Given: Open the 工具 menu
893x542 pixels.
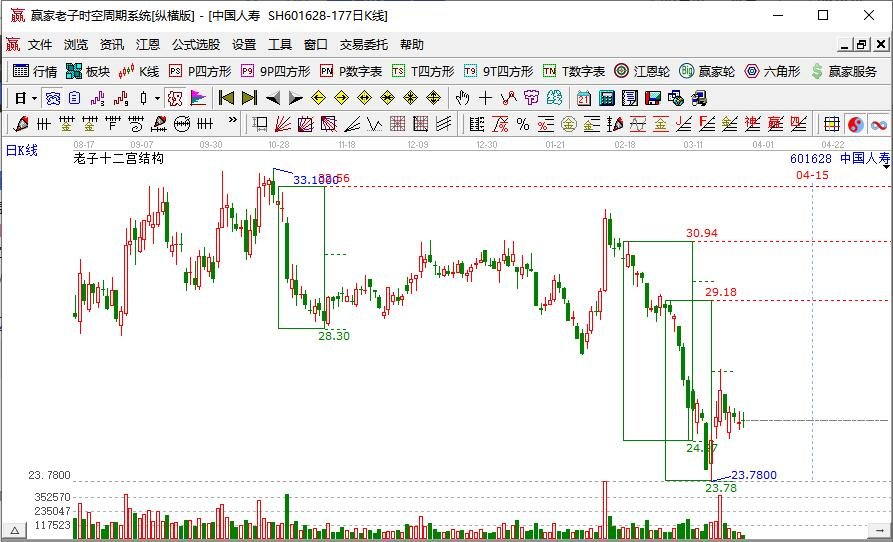Looking at the screenshot, I should point(280,44).
